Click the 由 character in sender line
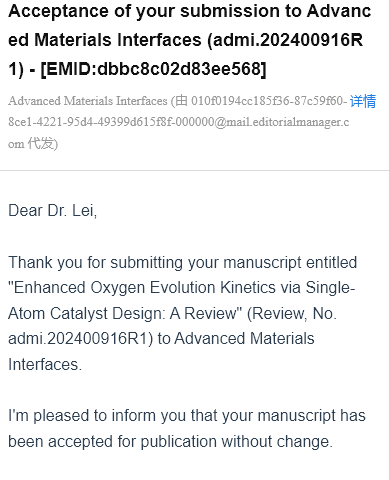This screenshot has width=389, height=480. [x=181, y=101]
